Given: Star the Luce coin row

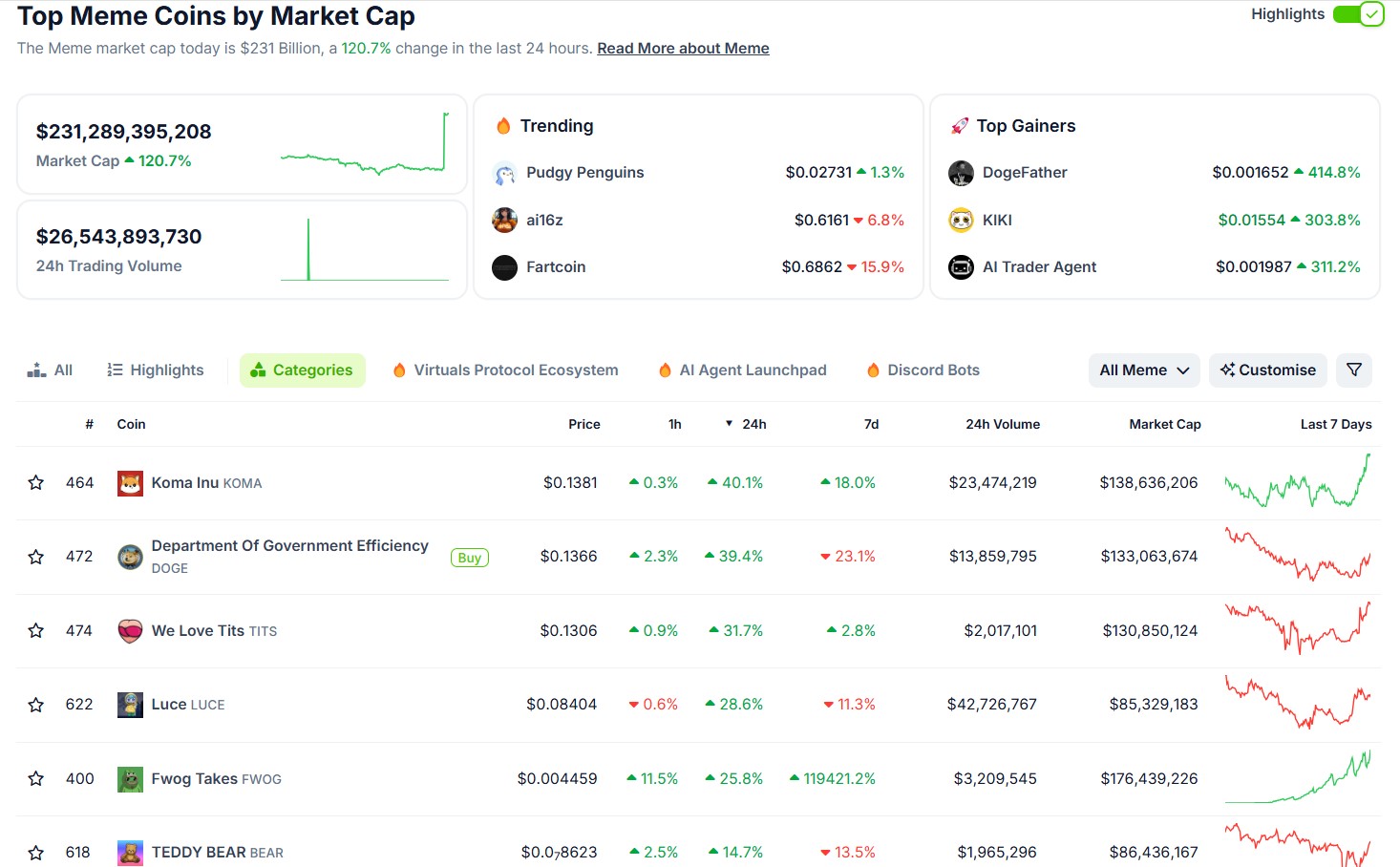Looking at the screenshot, I should coord(36,705).
